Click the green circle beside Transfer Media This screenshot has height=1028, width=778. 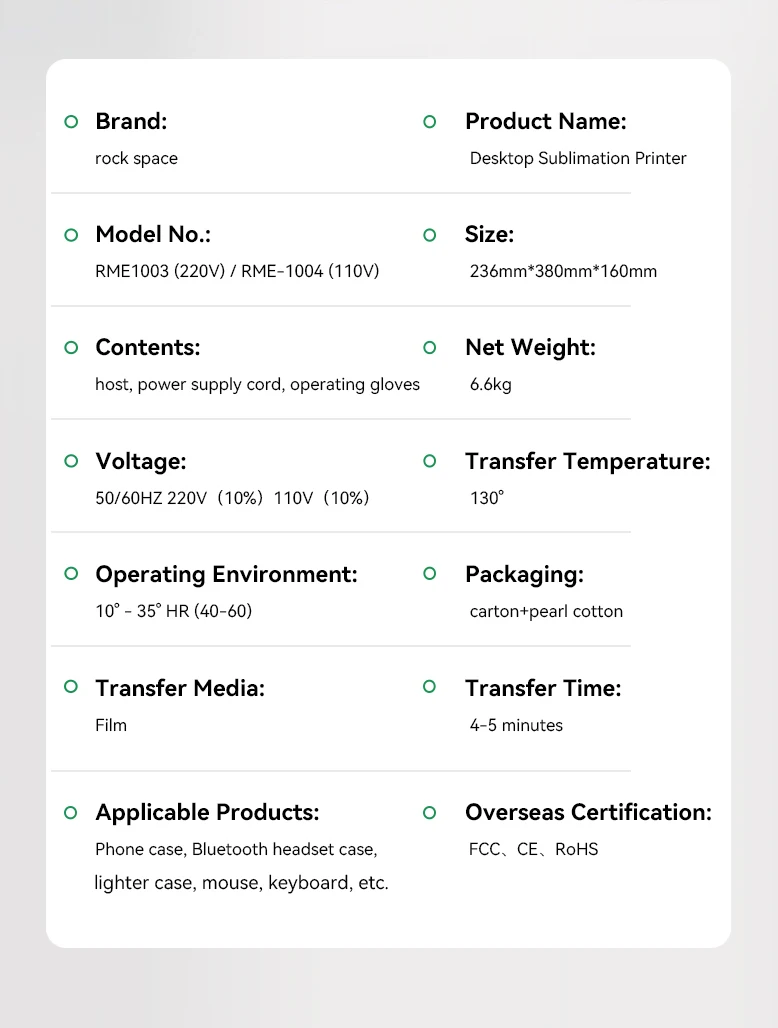coord(71,687)
